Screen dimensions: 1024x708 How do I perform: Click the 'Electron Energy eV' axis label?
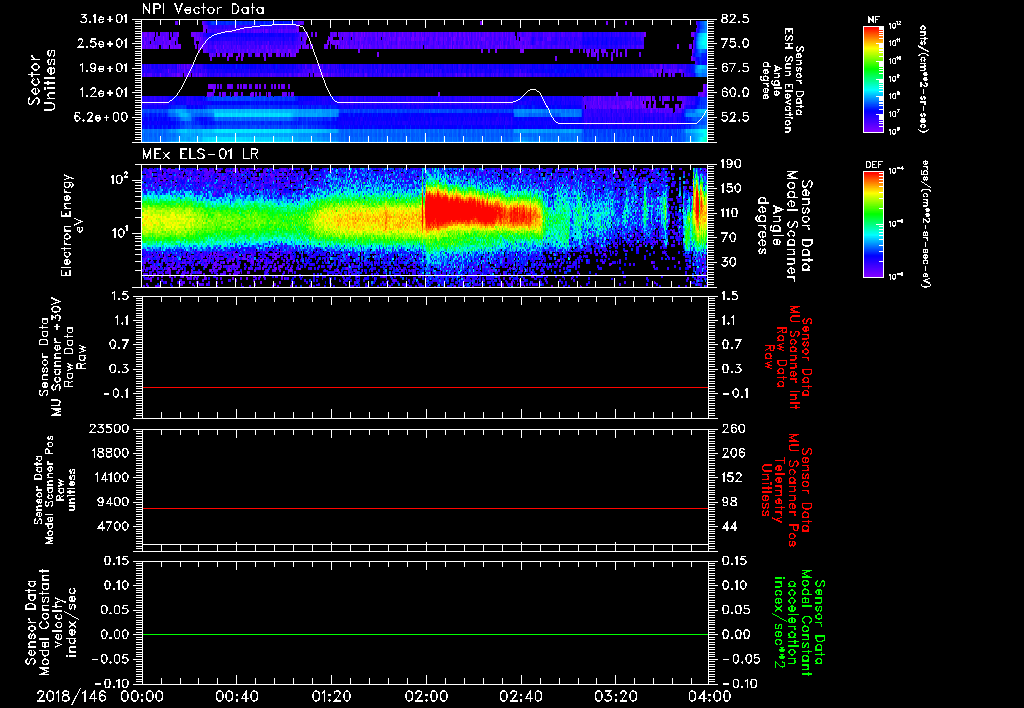[73, 225]
